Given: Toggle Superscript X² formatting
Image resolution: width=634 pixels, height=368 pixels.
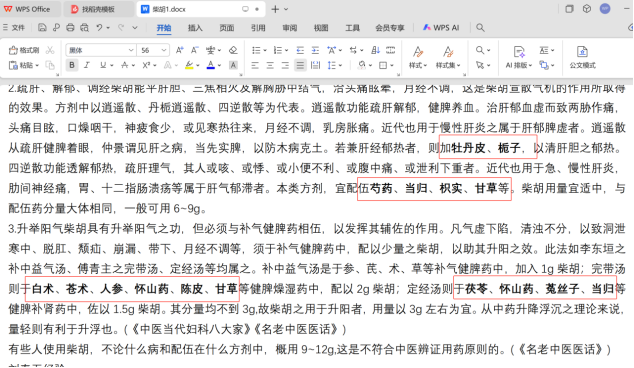Looking at the screenshot, I should (x=146, y=65).
